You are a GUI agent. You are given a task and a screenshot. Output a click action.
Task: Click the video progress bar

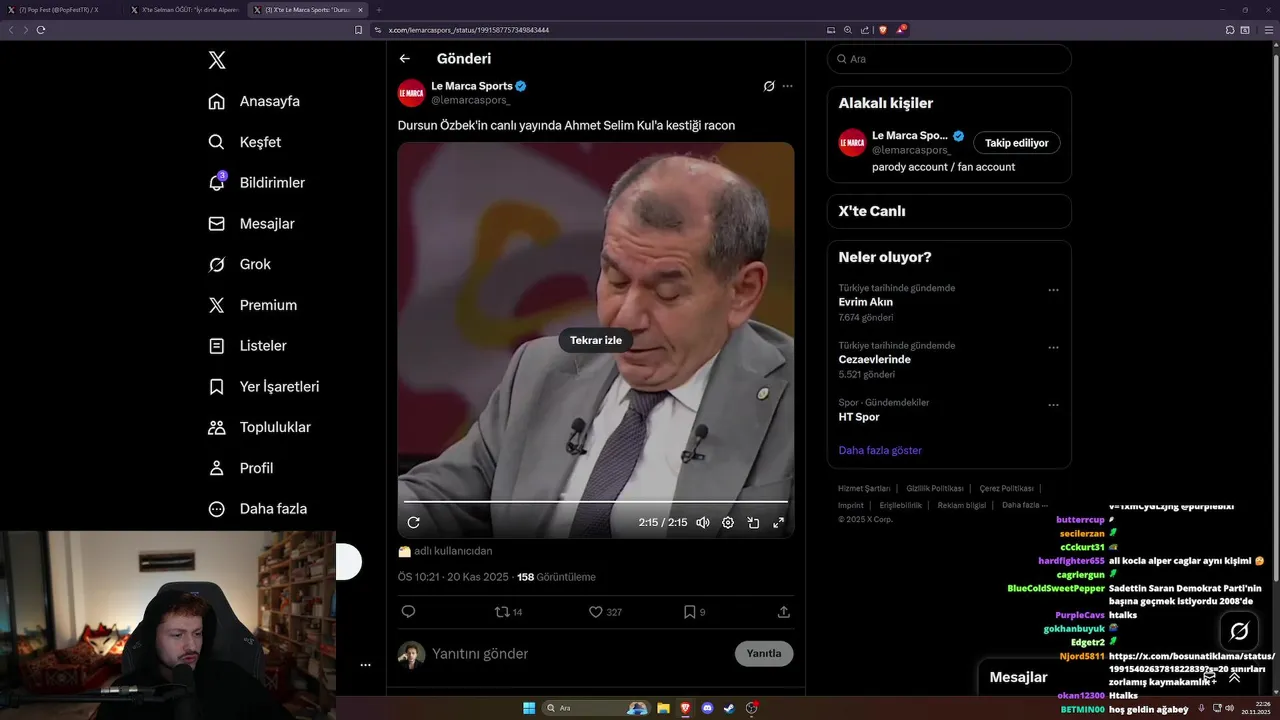coord(596,501)
